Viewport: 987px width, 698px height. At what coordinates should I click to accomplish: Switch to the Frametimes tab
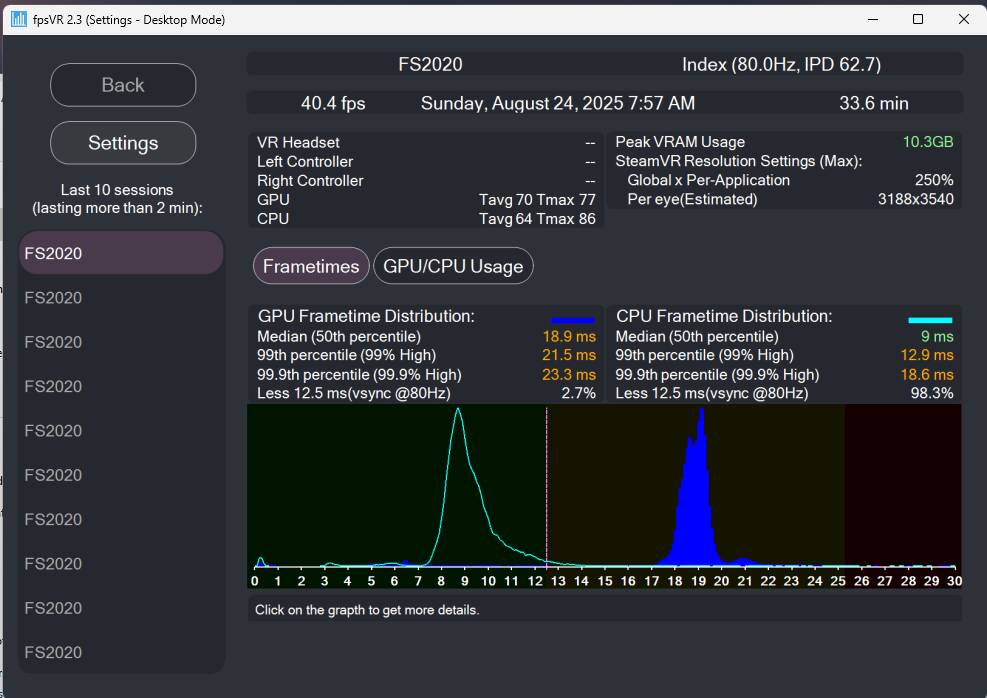(311, 266)
